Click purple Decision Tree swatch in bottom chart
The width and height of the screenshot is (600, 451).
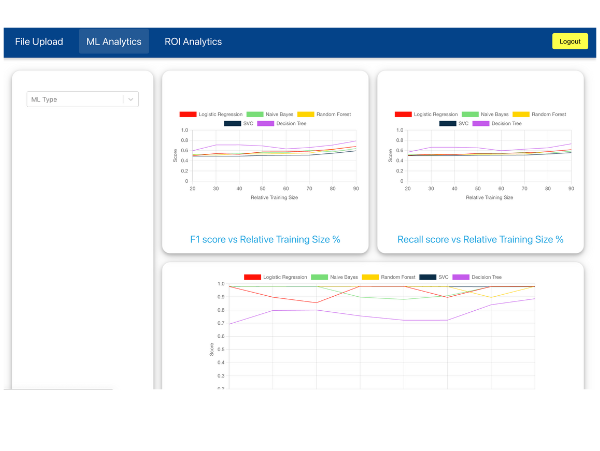point(461,277)
